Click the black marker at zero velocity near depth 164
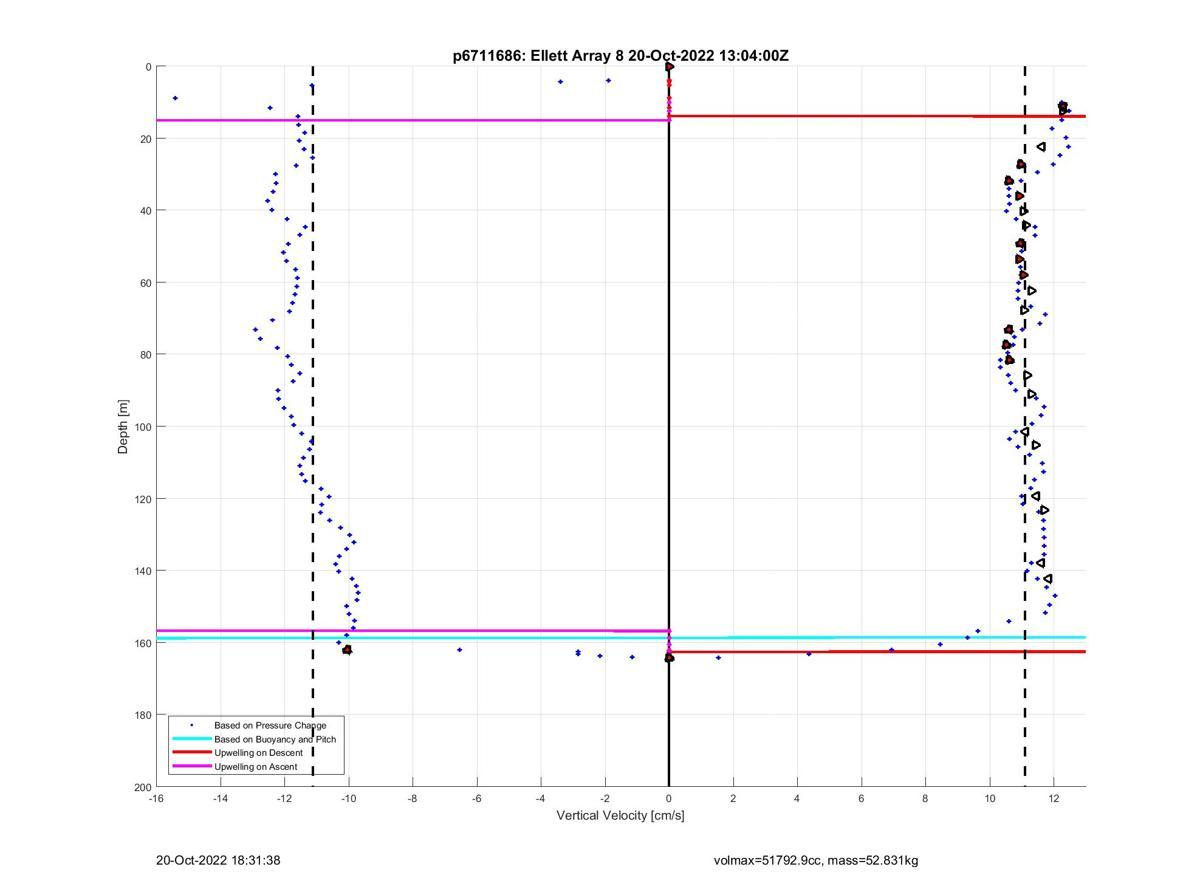1200x885 pixels. (669, 657)
